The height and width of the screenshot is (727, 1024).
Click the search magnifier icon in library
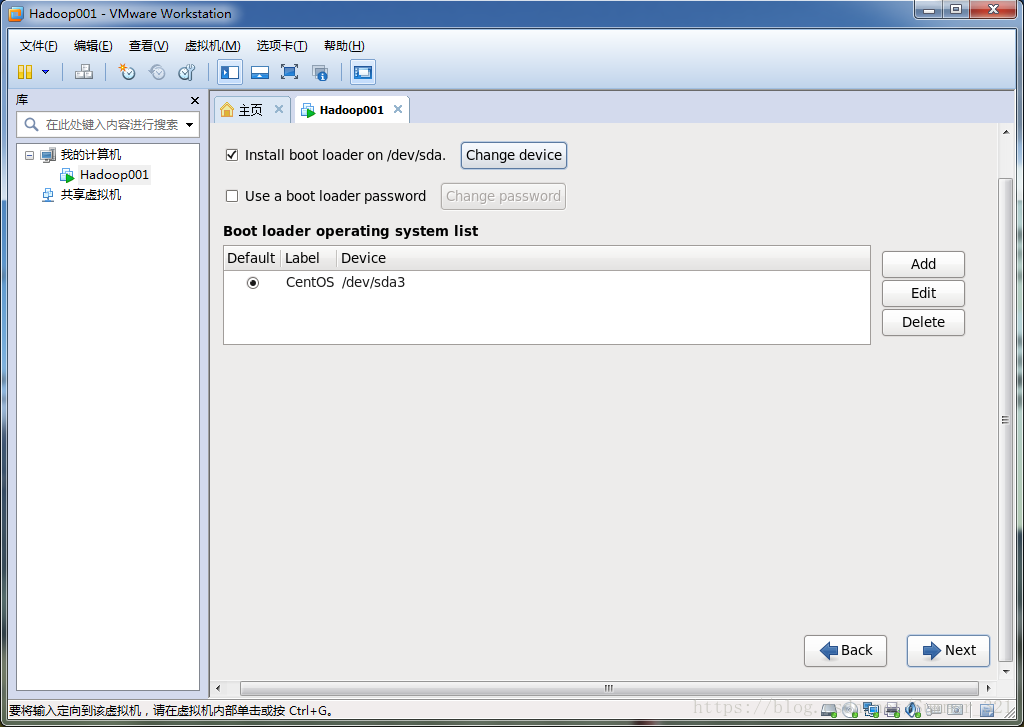click(31, 124)
